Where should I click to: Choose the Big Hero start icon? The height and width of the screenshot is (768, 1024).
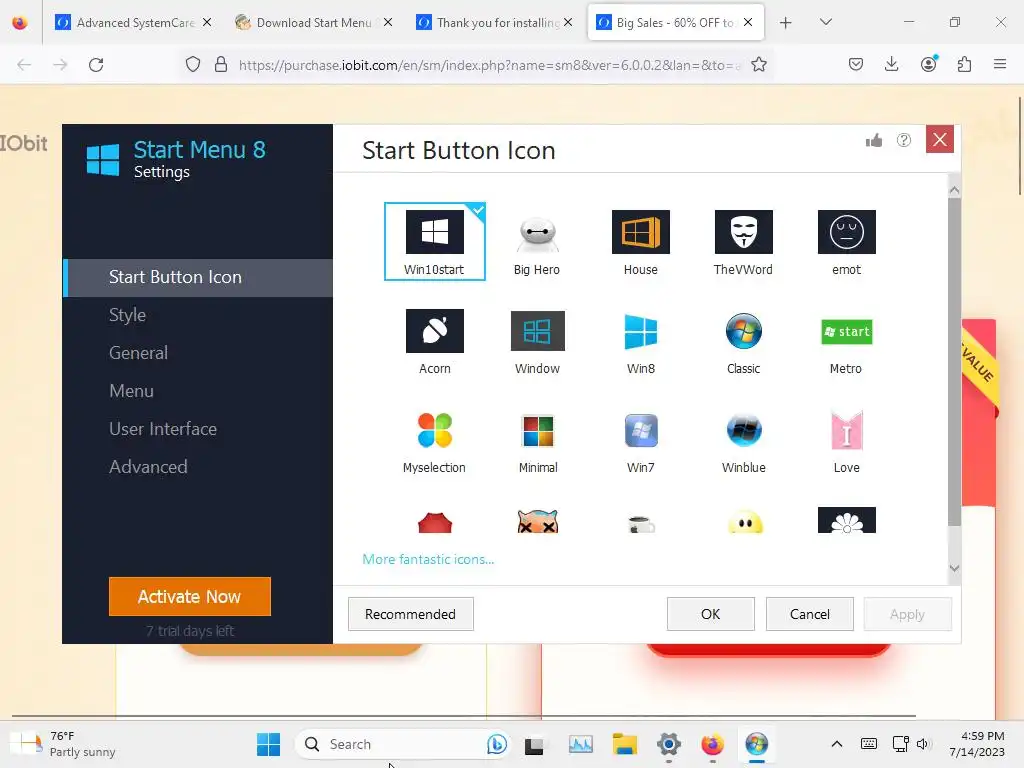537,241
